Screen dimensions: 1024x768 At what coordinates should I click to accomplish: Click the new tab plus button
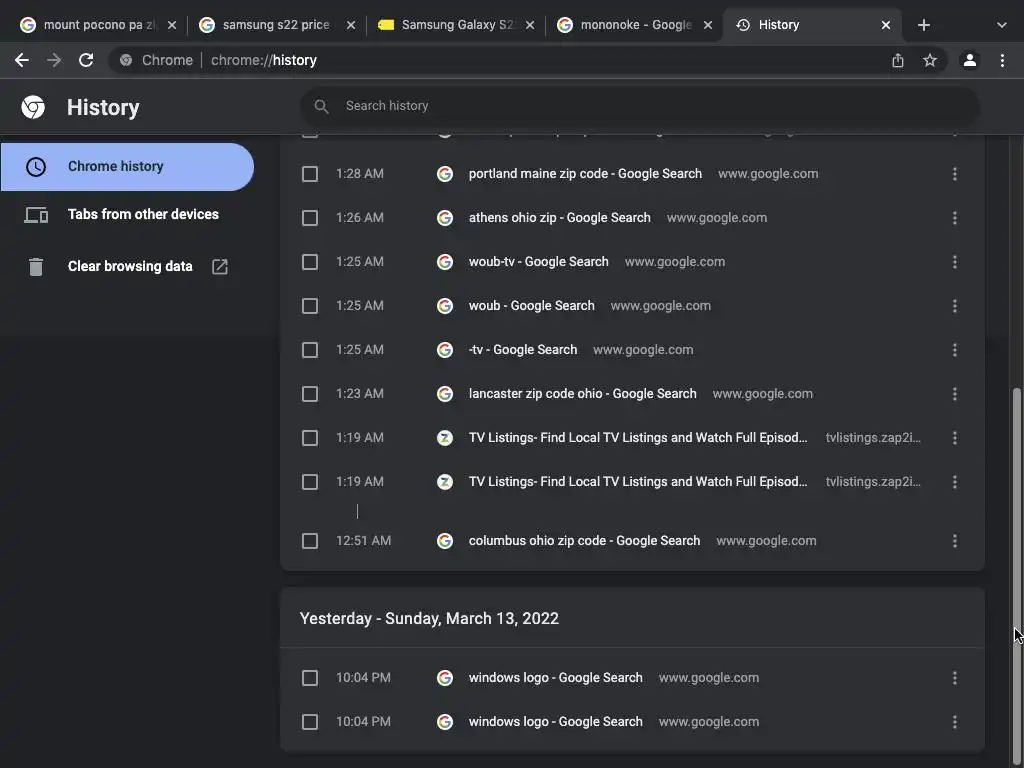point(924,25)
